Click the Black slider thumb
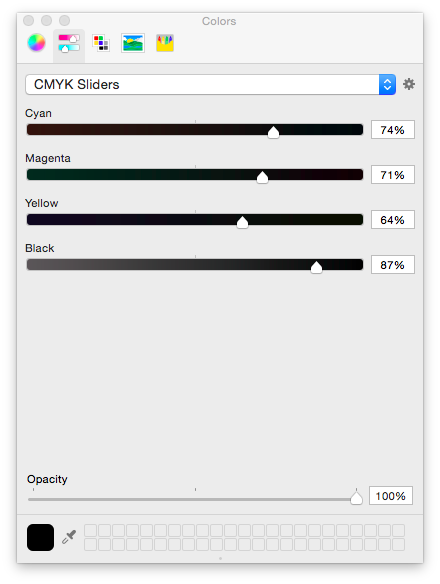The image size is (440, 584). point(316,267)
